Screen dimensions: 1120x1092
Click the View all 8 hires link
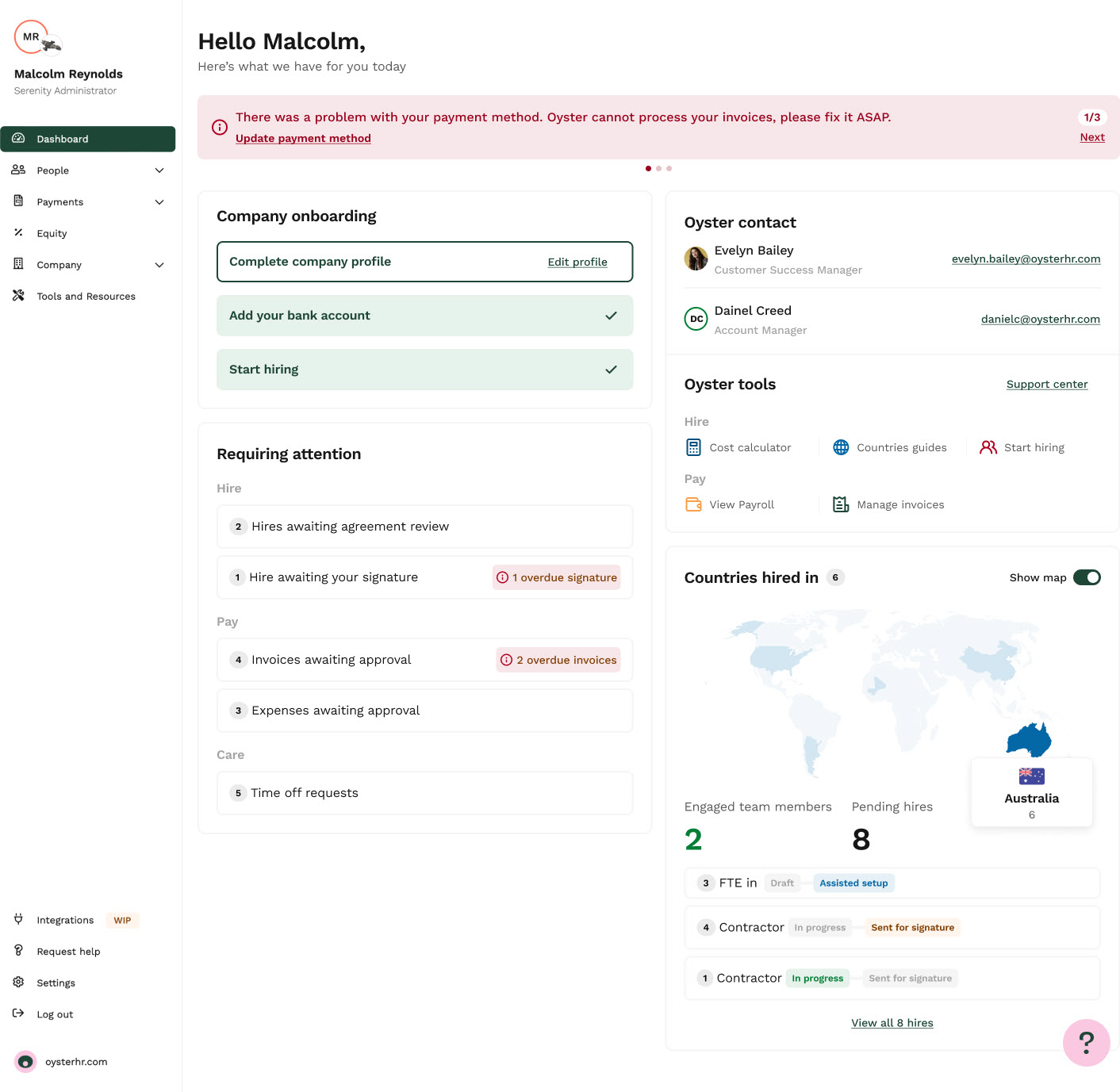click(892, 1022)
